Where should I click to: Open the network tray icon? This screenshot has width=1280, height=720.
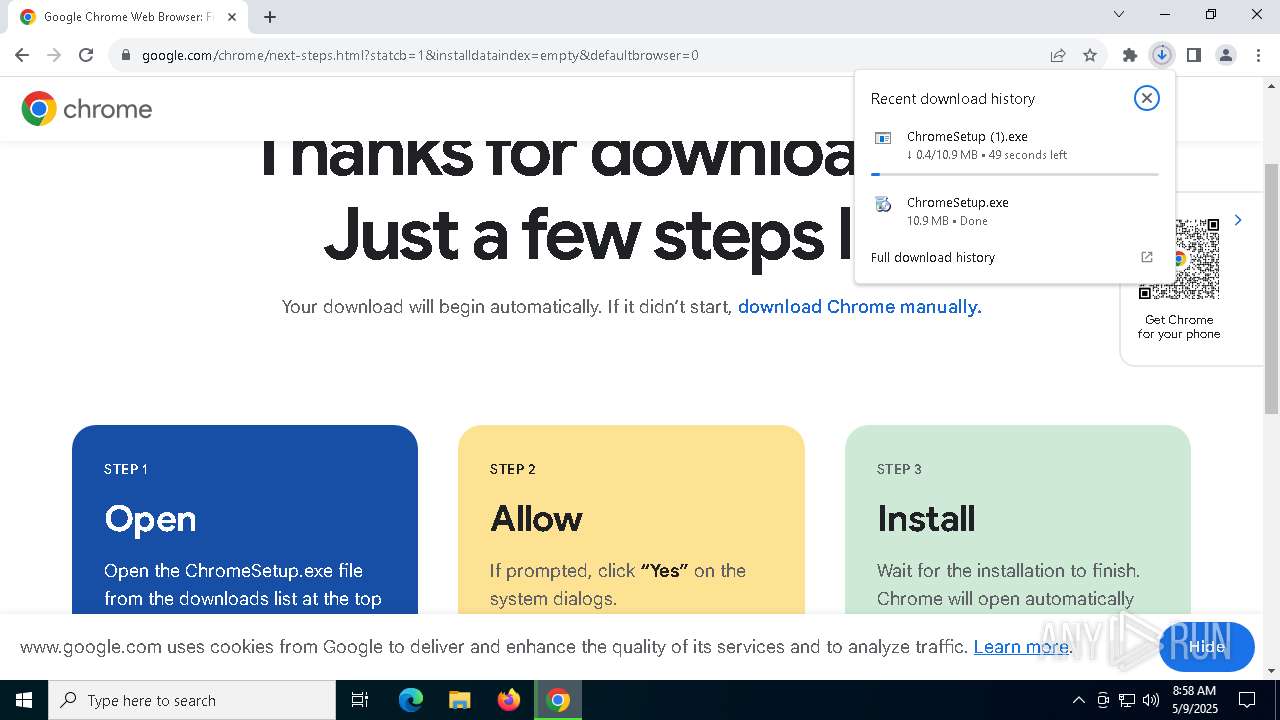click(1127, 700)
